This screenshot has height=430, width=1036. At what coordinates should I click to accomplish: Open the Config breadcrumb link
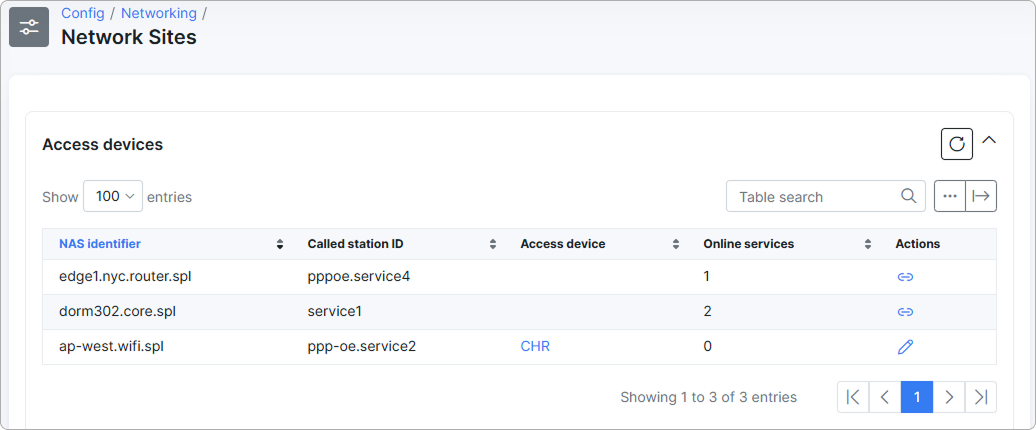coord(83,13)
